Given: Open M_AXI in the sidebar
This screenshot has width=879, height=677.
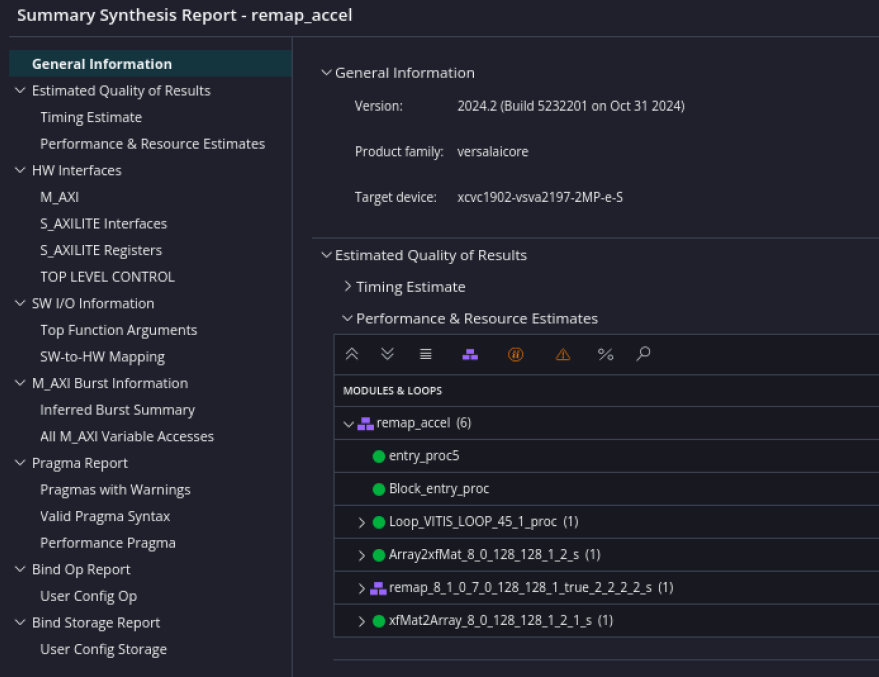Looking at the screenshot, I should coord(59,197).
